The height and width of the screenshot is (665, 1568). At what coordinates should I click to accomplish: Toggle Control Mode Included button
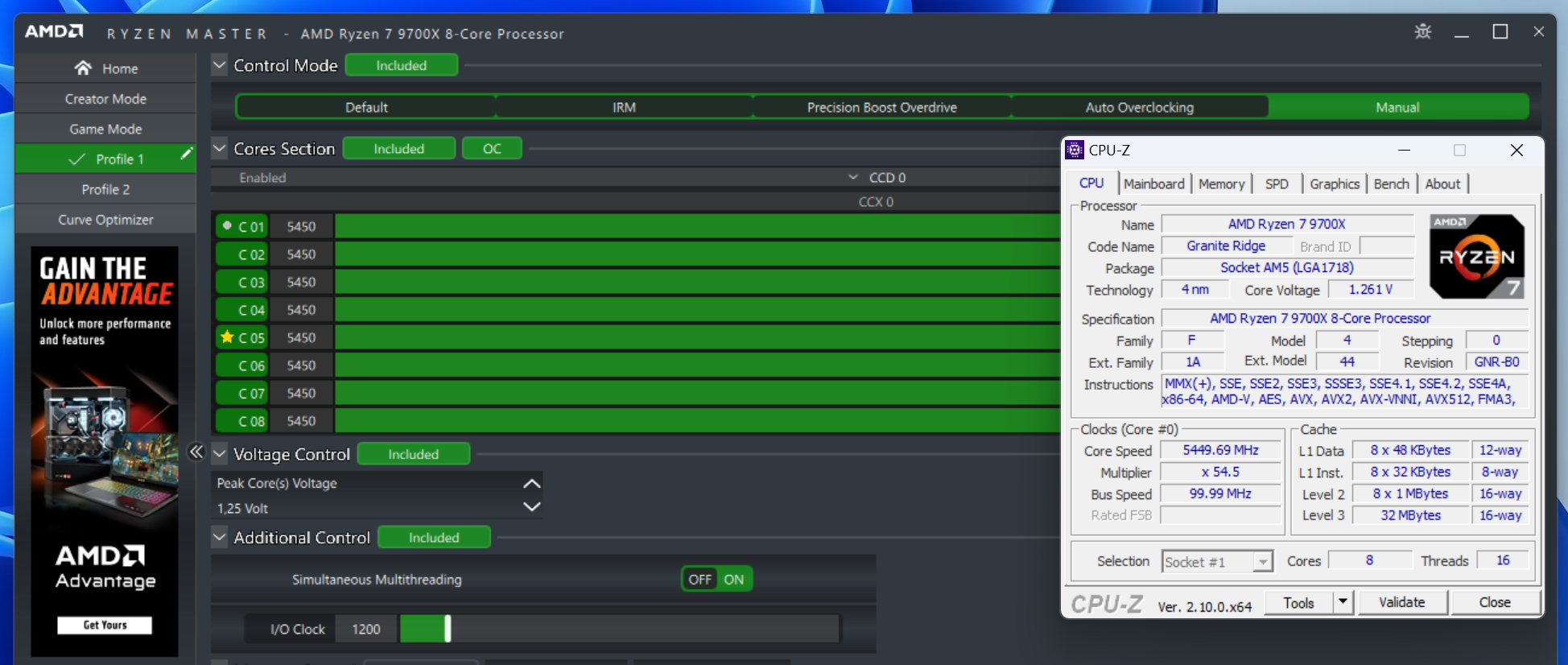(402, 65)
